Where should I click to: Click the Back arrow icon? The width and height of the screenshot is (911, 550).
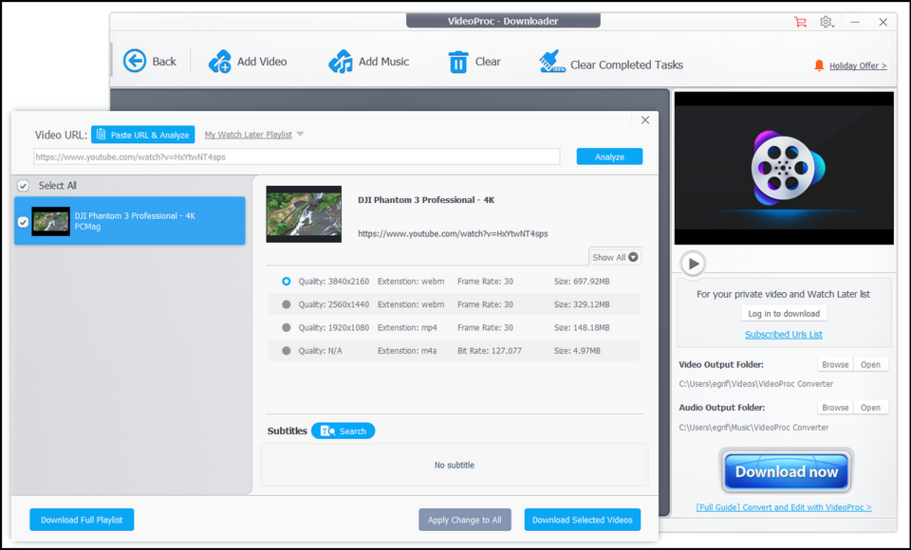click(134, 61)
